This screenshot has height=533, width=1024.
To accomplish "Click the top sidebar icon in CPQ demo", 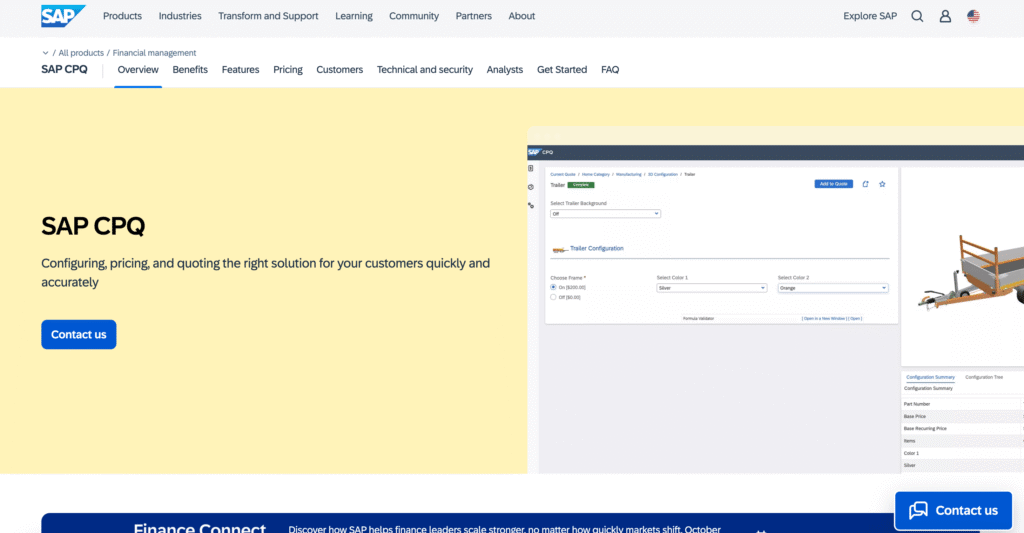I will pos(530,168).
